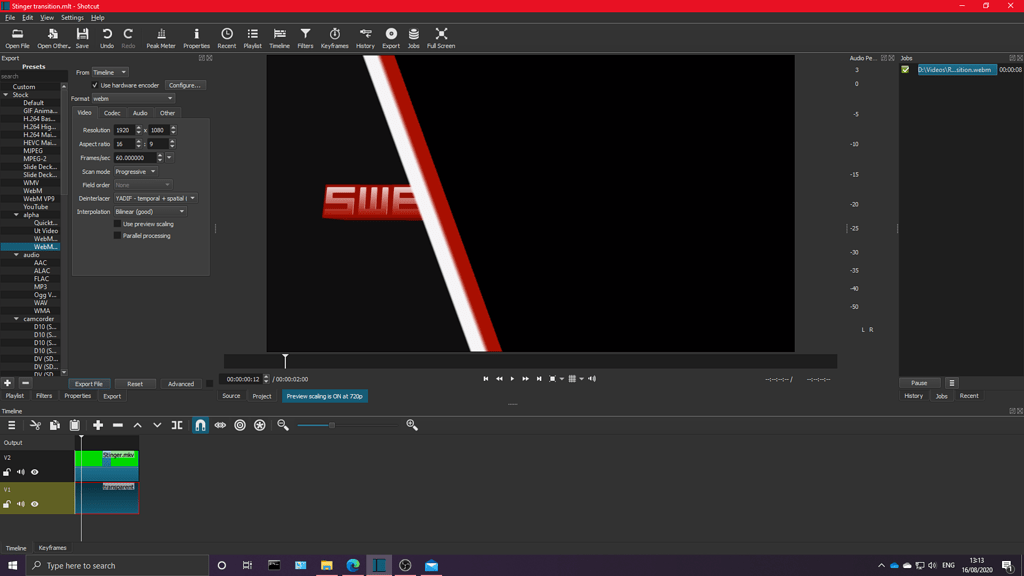Switch to the Other export tab
Image resolution: width=1024 pixels, height=576 pixels.
click(167, 113)
